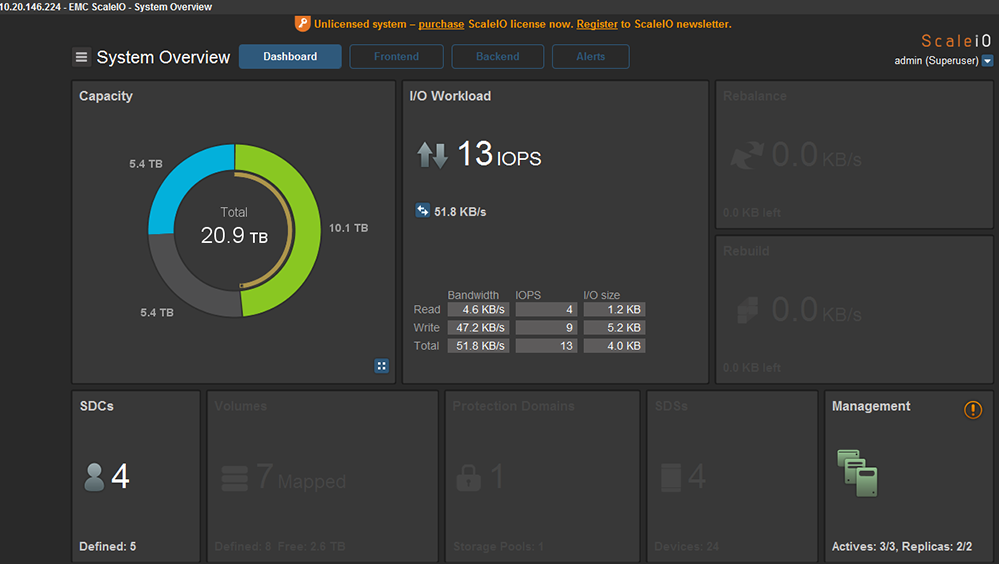Click the Write bandwidth 47.2 KB/s cell
This screenshot has height=564, width=999.
[x=478, y=328]
